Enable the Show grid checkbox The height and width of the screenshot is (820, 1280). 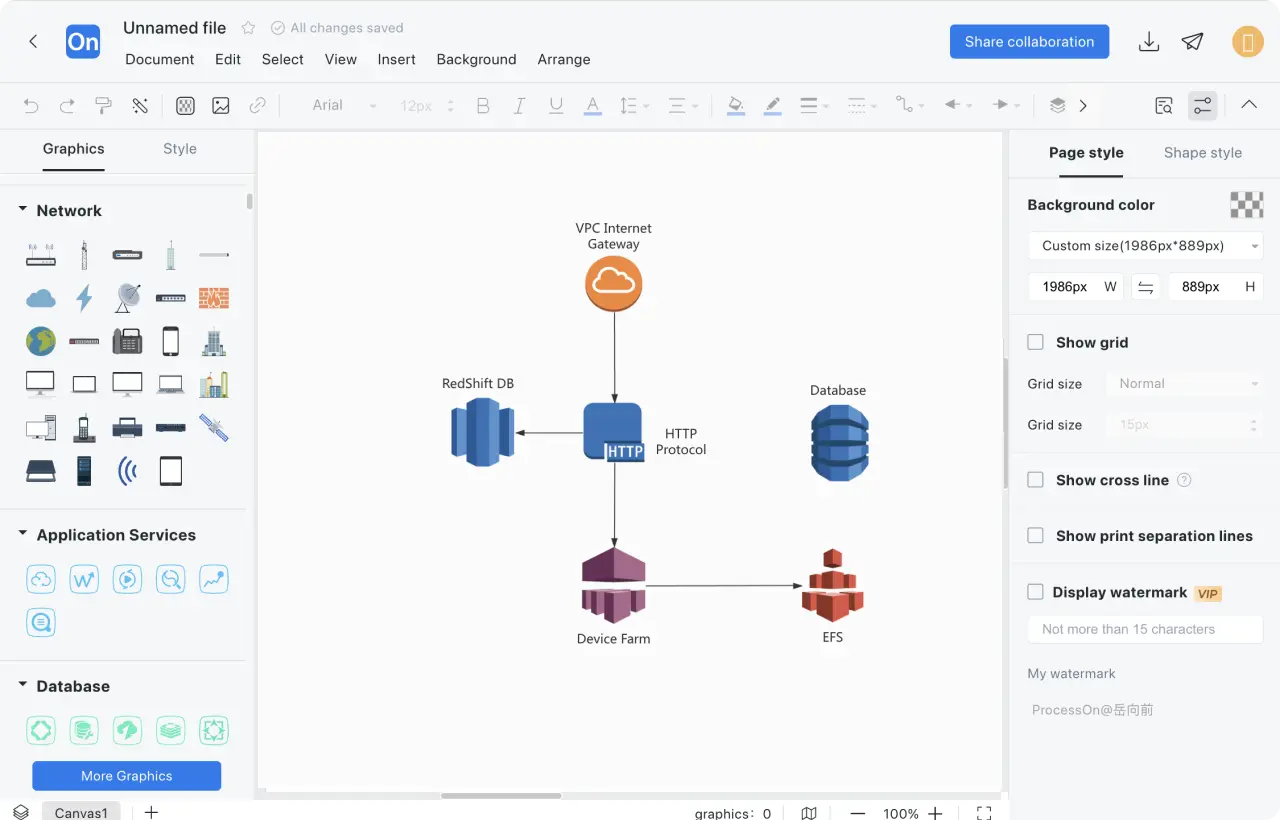click(1036, 342)
